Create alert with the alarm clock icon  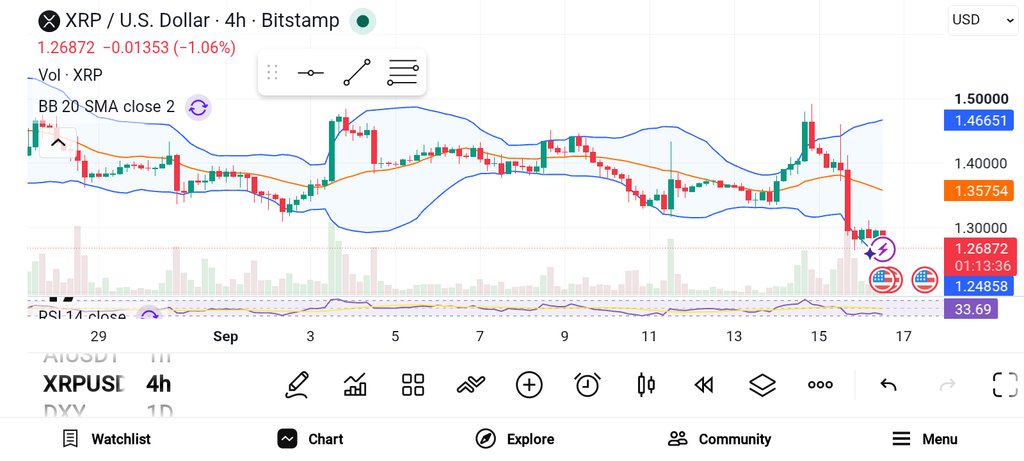[x=587, y=385]
